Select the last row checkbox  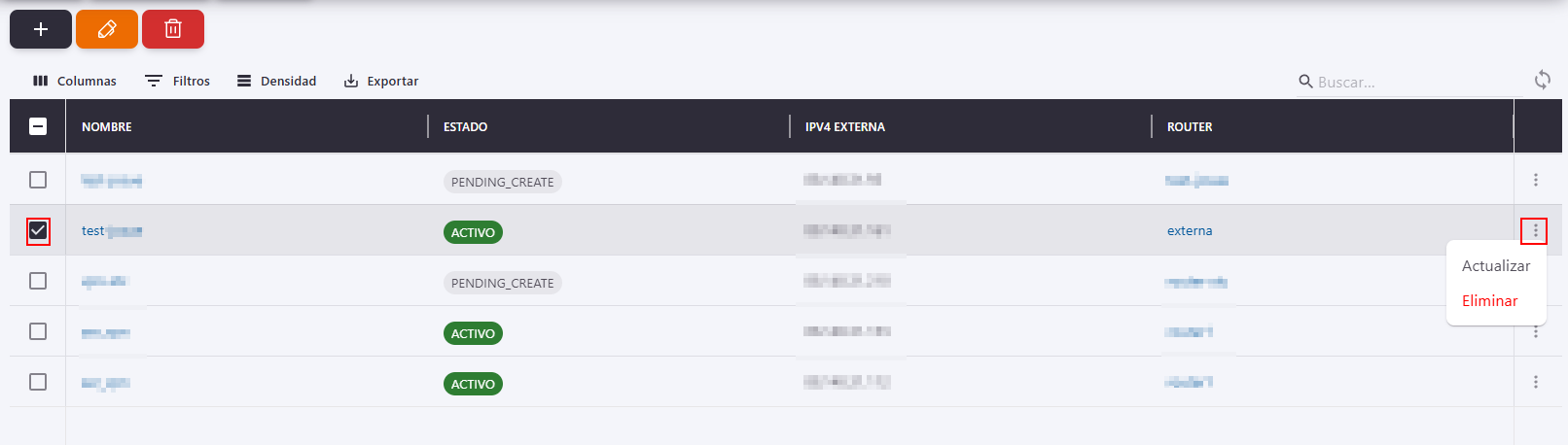(x=38, y=382)
